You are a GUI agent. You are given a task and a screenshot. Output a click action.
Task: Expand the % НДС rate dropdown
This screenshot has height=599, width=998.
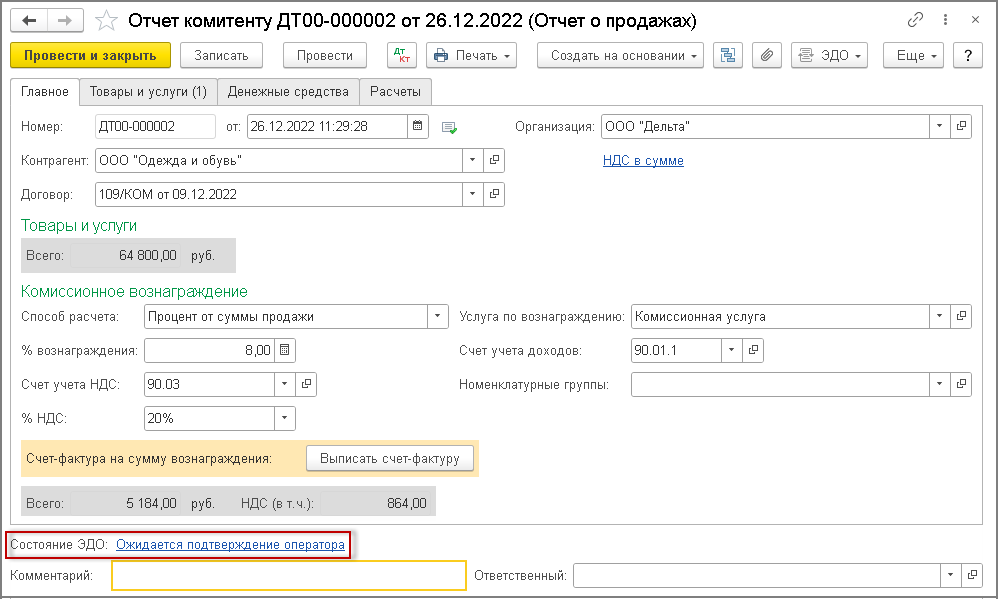(x=285, y=418)
